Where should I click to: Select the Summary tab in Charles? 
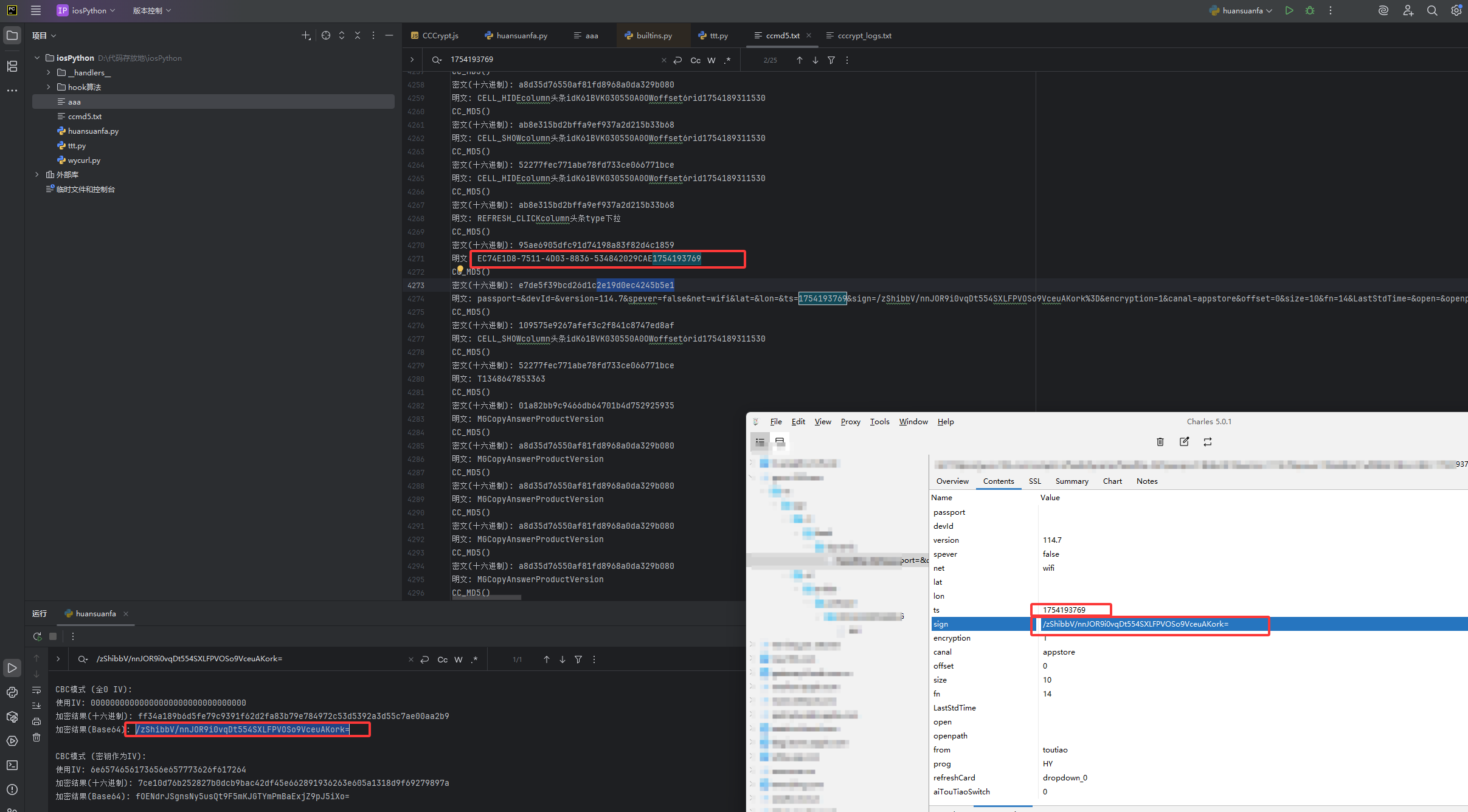click(1072, 481)
